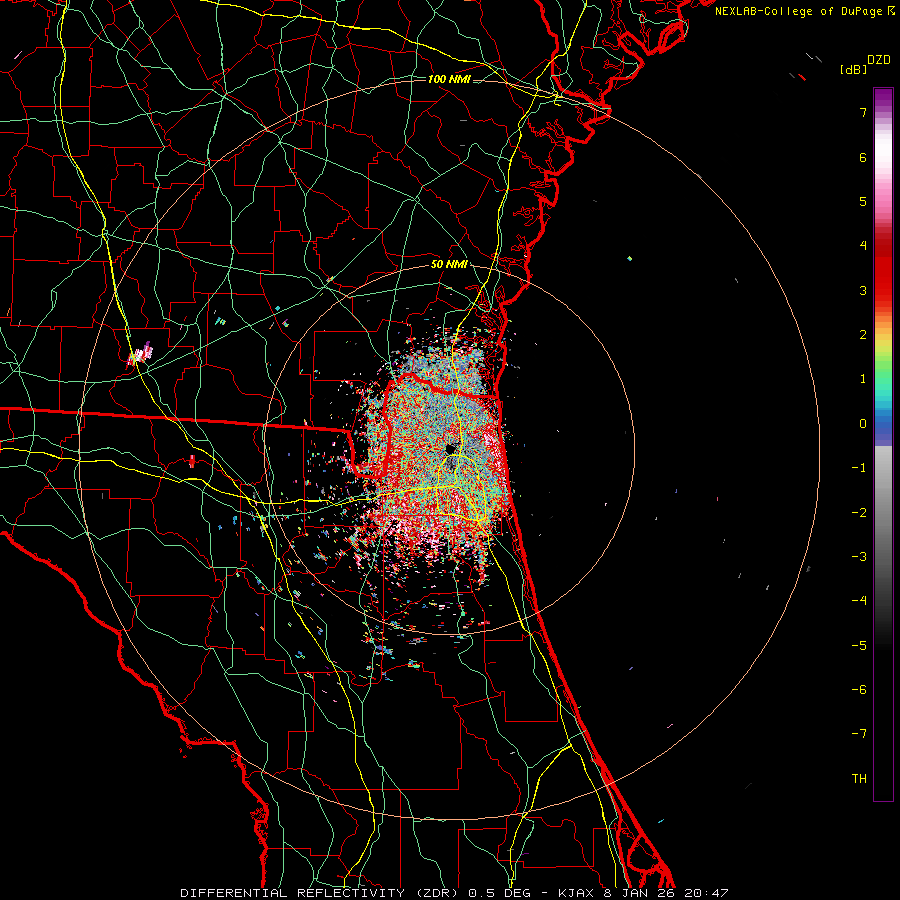Viewport: 900px width, 900px height.
Task: Click the dark radar site hole at echo center
Action: (451, 449)
